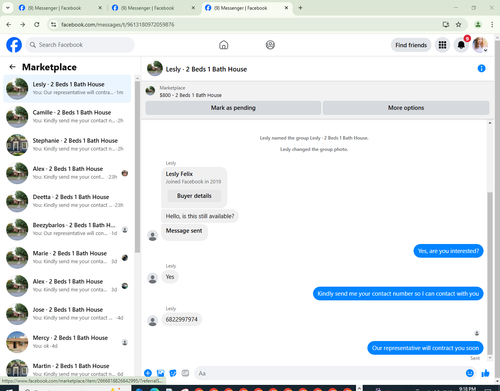Open the profile circle icon in top navigation
Viewport: 500px width, 391px height.
270,45
